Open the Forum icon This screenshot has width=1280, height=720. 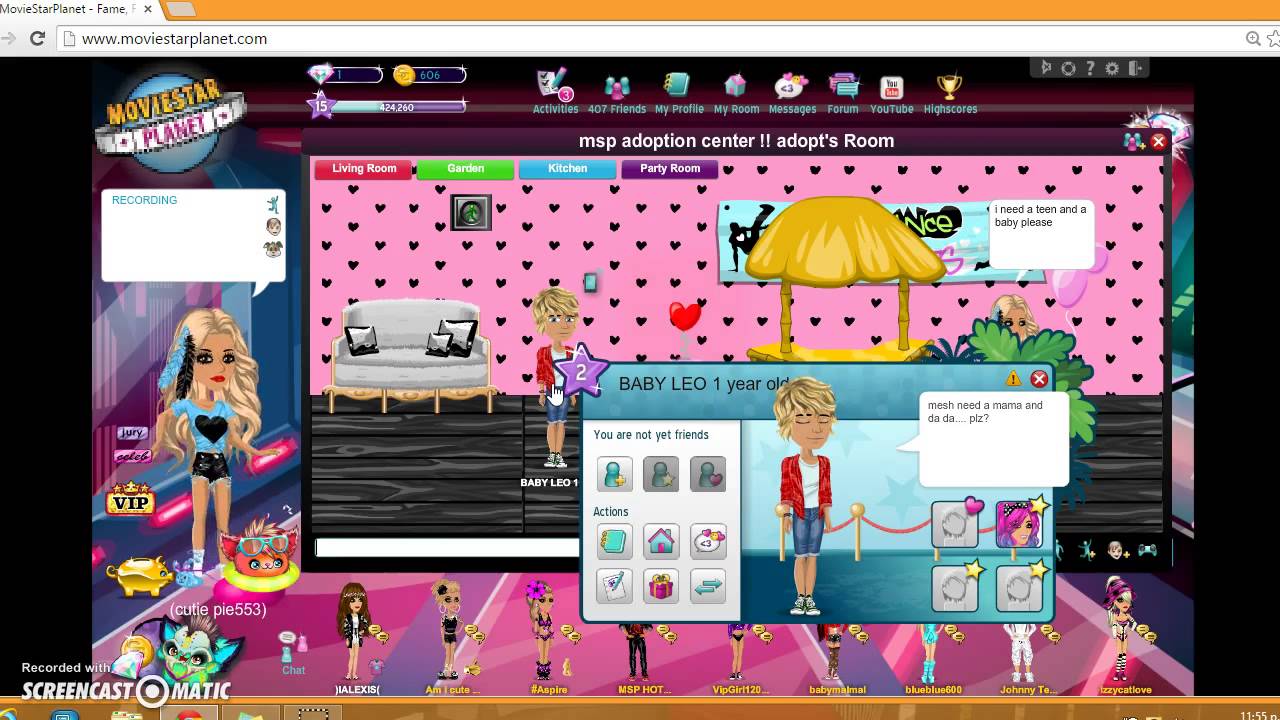pos(843,86)
